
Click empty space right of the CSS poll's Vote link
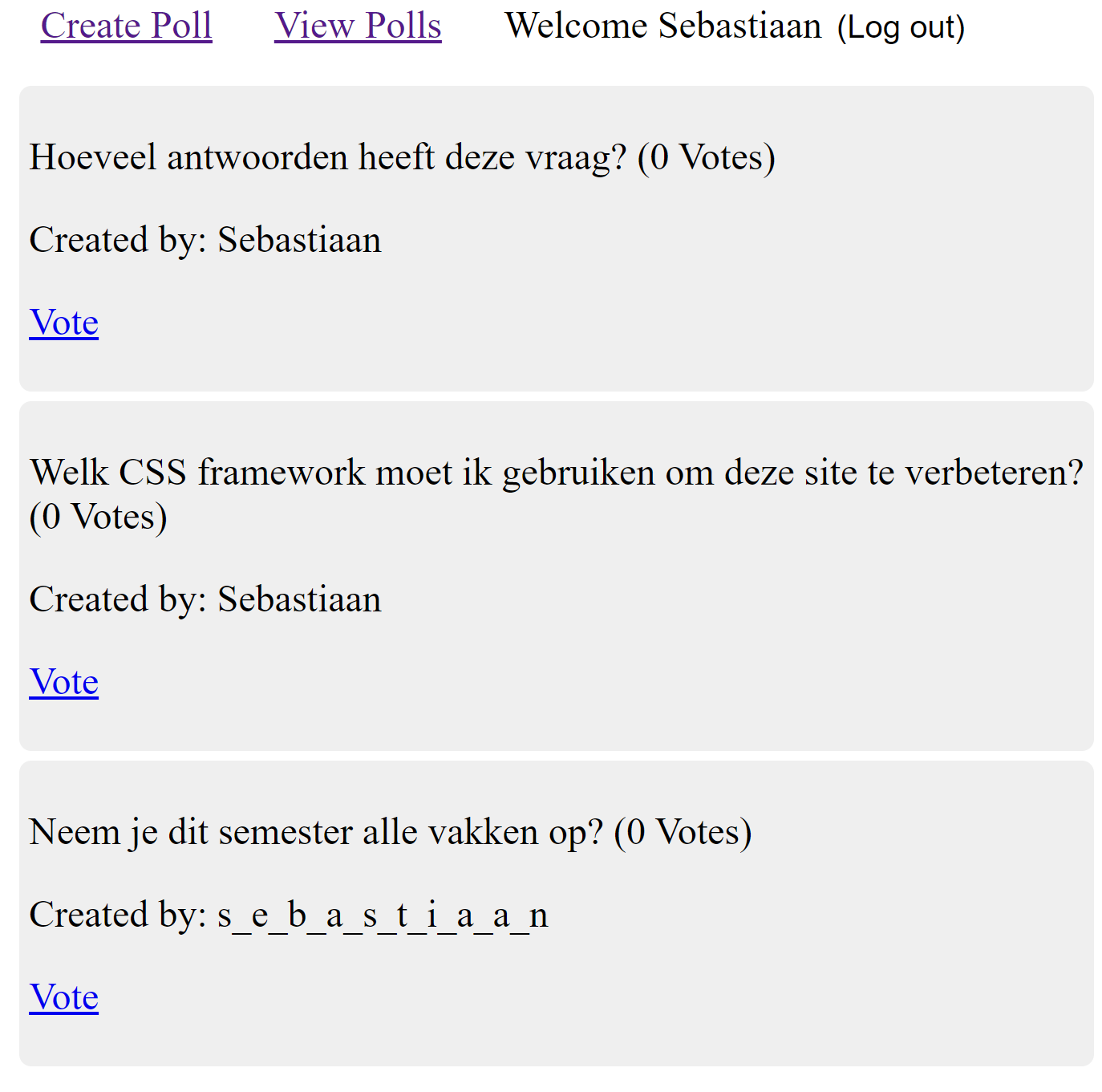coord(561,682)
